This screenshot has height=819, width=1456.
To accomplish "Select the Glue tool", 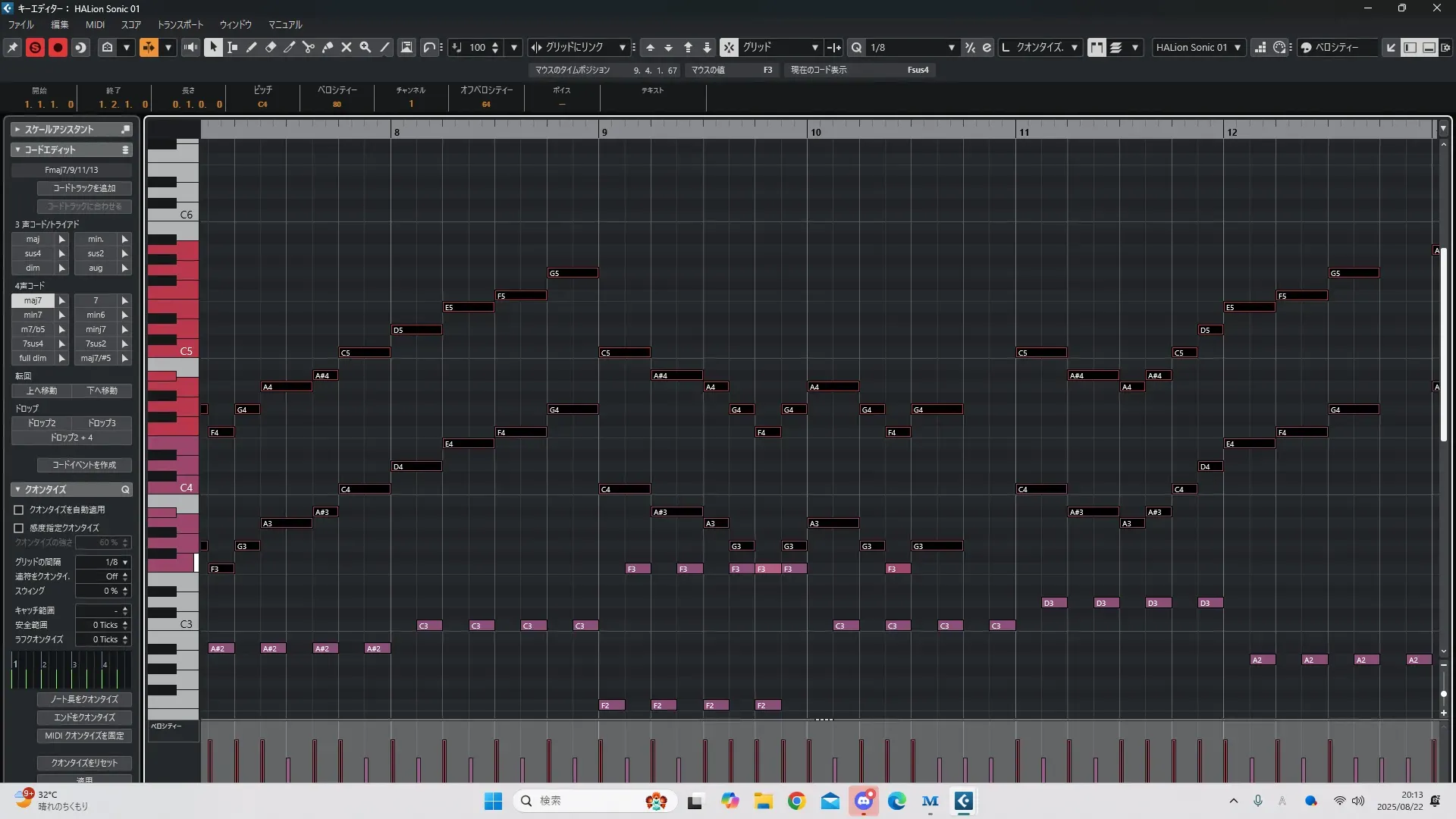I will (328, 47).
